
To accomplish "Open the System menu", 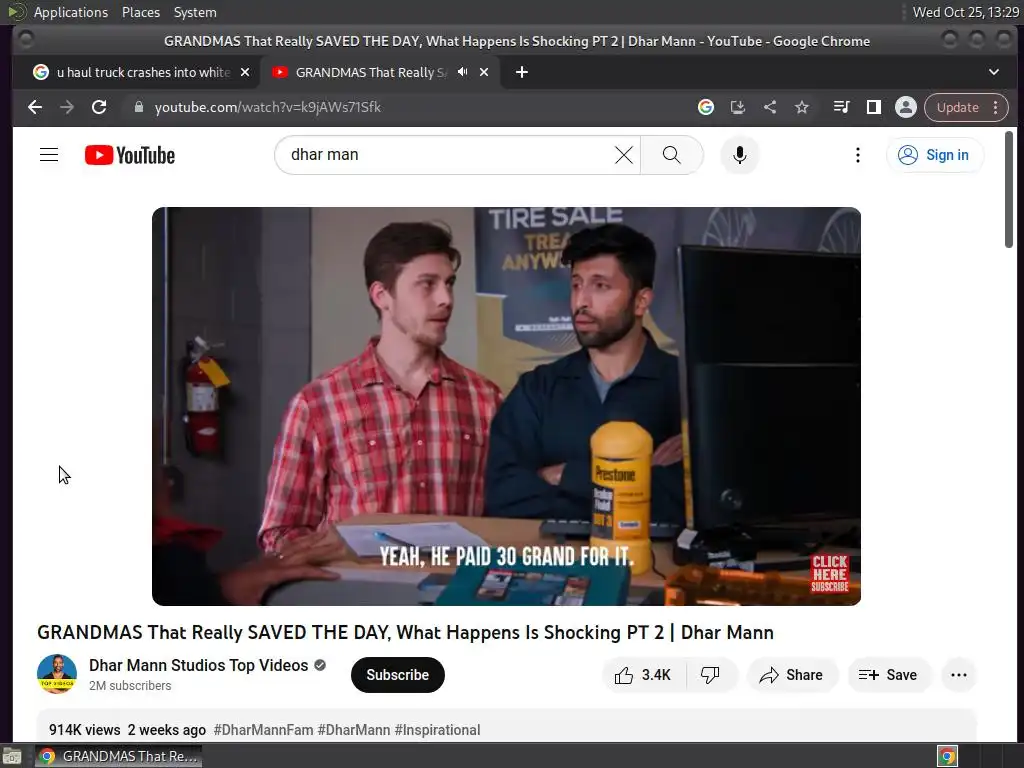I will (195, 12).
